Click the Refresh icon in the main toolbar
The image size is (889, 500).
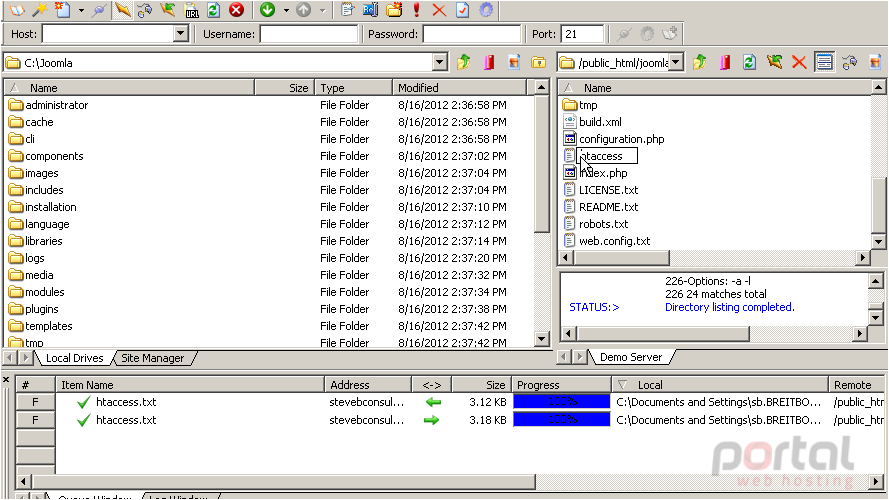(213, 10)
